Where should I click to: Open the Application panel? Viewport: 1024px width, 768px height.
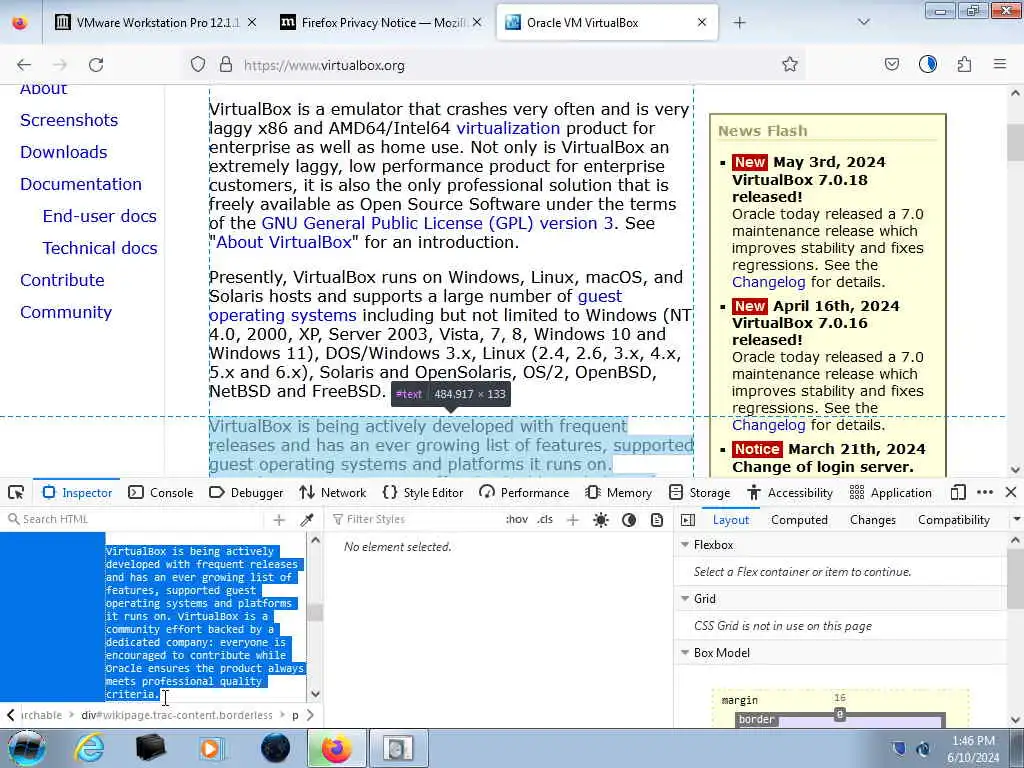(x=891, y=492)
